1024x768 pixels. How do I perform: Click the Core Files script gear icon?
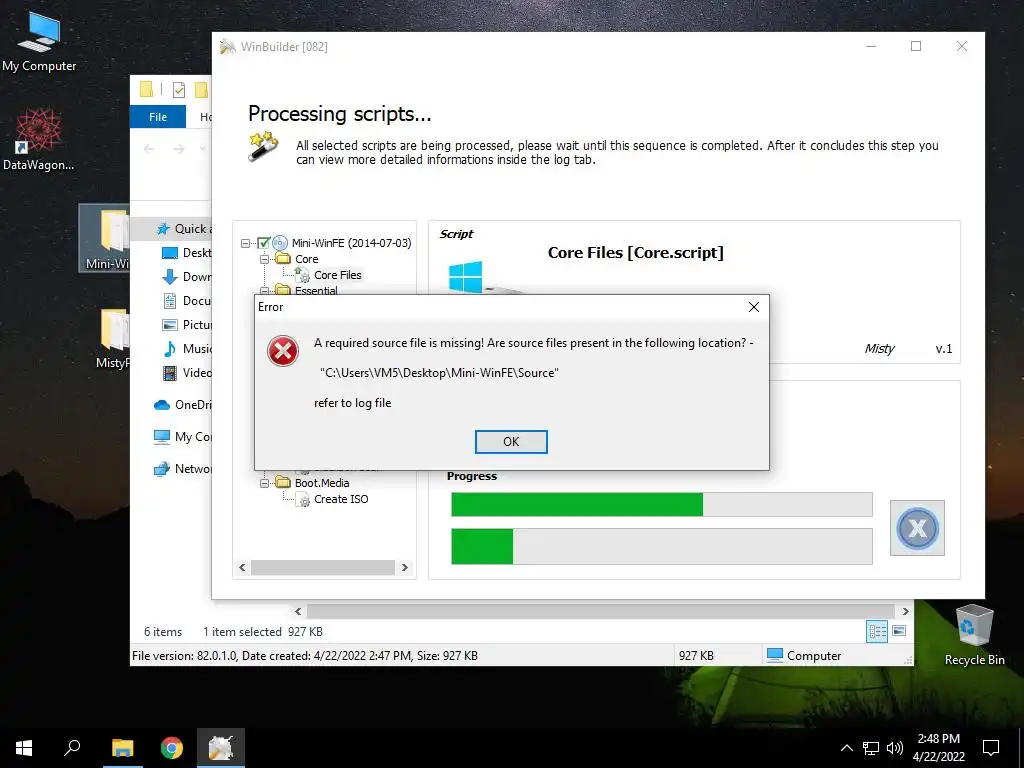(x=303, y=276)
